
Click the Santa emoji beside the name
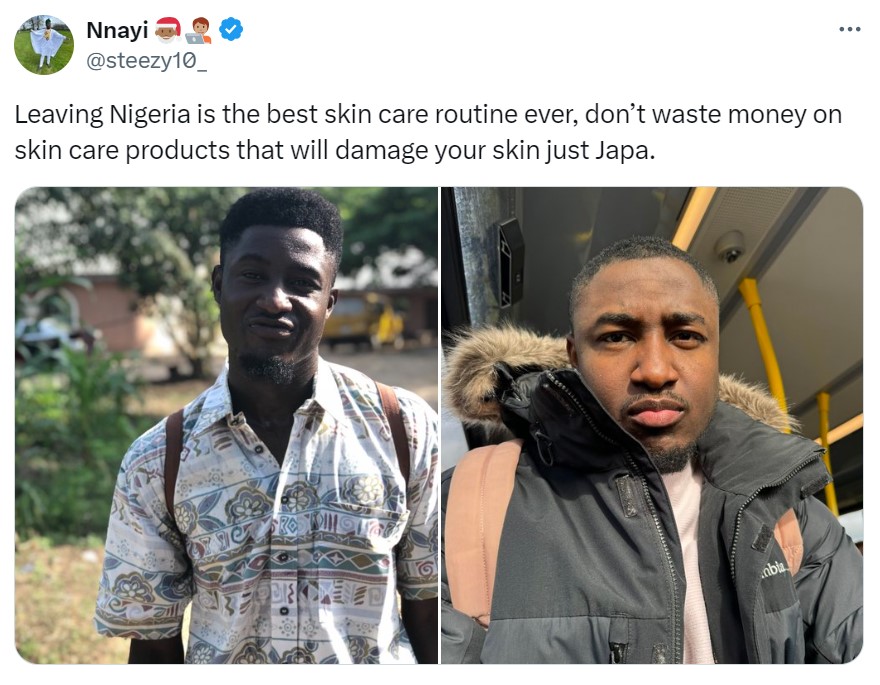(167, 30)
